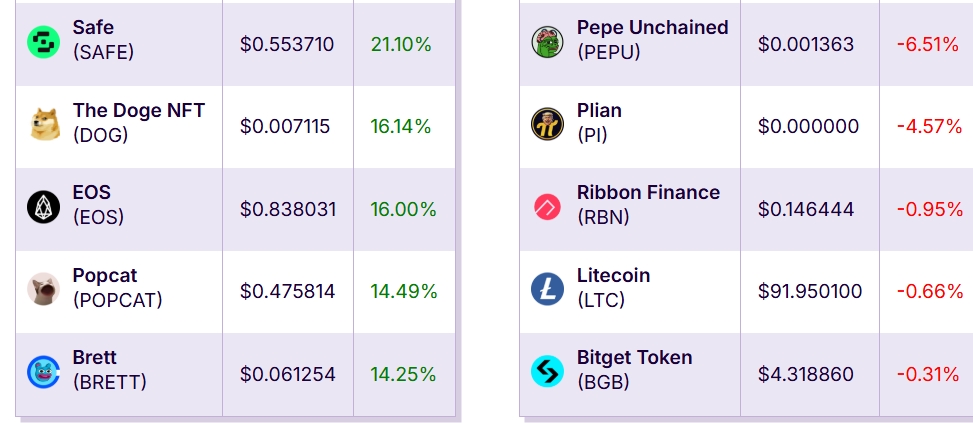Click the Doge NFT shiba icon
Viewport: 973px width, 423px height.
(x=45, y=124)
